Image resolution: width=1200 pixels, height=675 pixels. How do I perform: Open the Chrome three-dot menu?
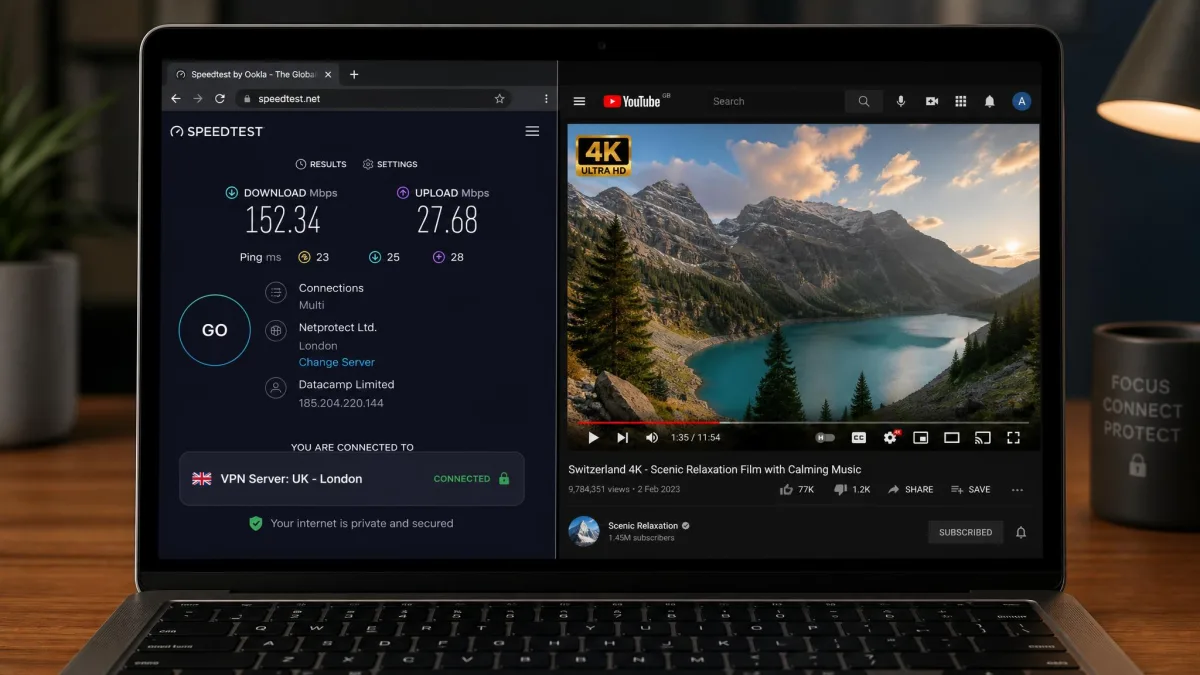(x=546, y=99)
